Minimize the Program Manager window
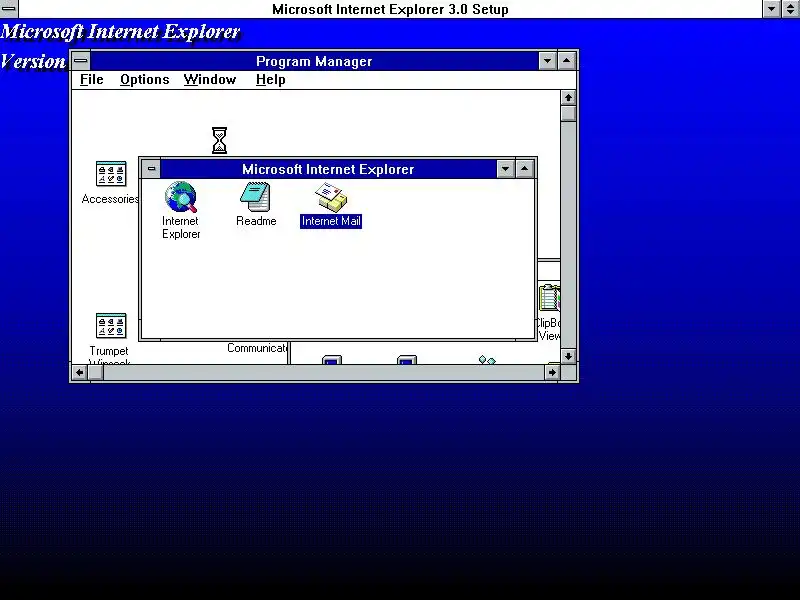 547,61
